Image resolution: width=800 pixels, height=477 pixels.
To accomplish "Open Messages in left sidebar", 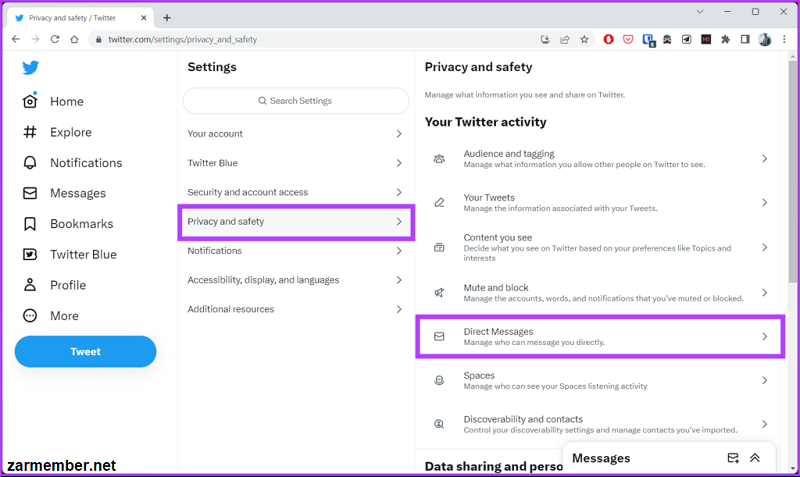I will (x=64, y=193).
